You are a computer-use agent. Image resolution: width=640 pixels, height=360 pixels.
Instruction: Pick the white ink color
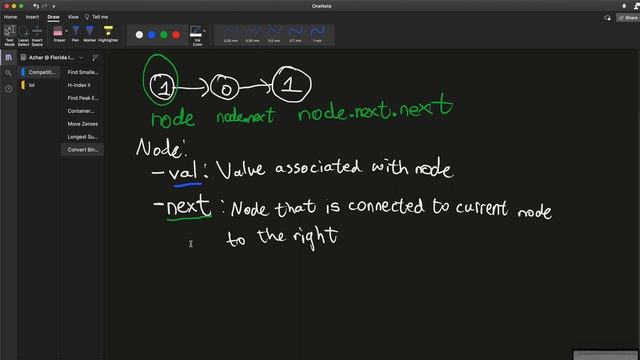(x=139, y=35)
